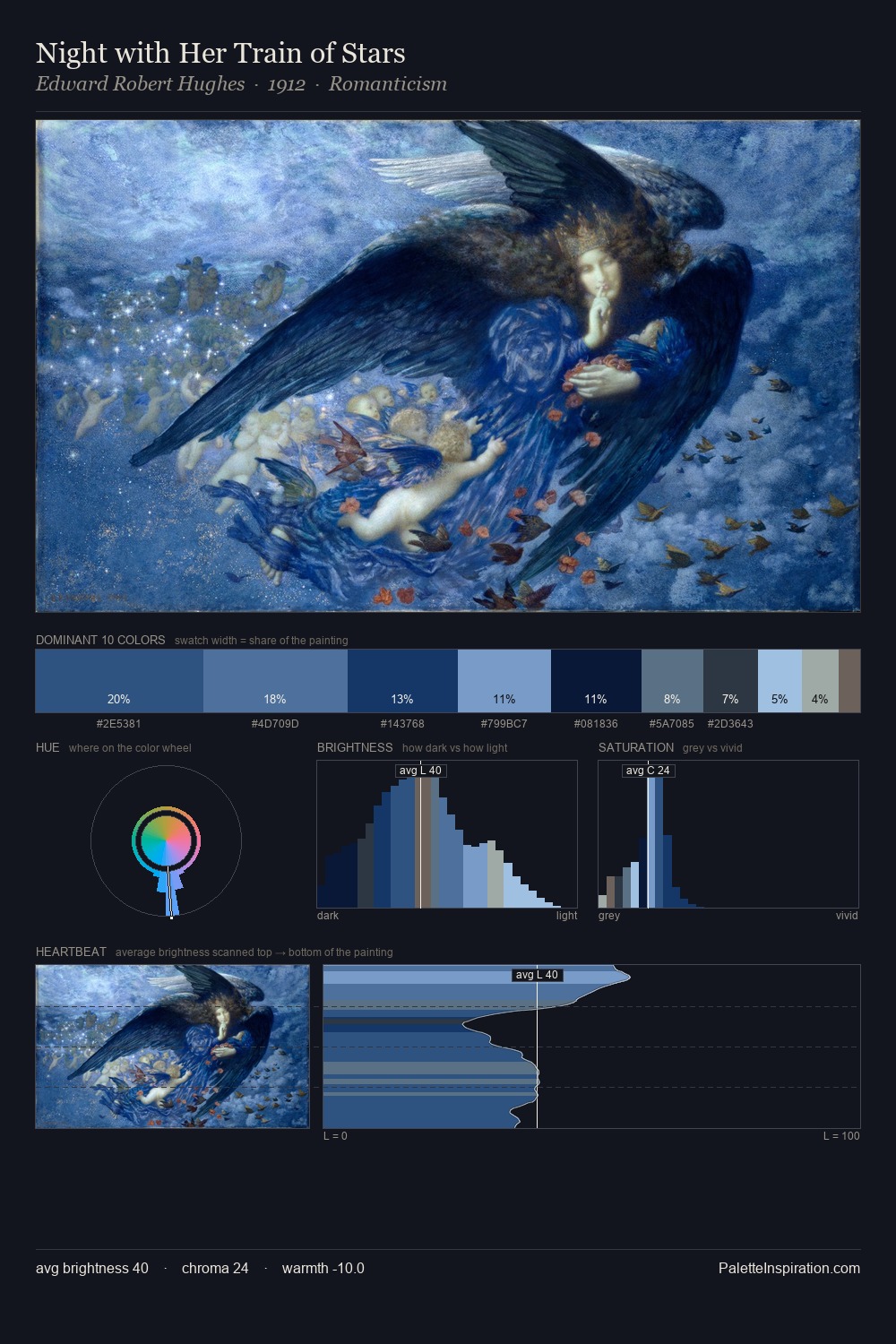896x1344 pixels.
Task: Click the brown swatch at palette end
Action: (x=849, y=681)
